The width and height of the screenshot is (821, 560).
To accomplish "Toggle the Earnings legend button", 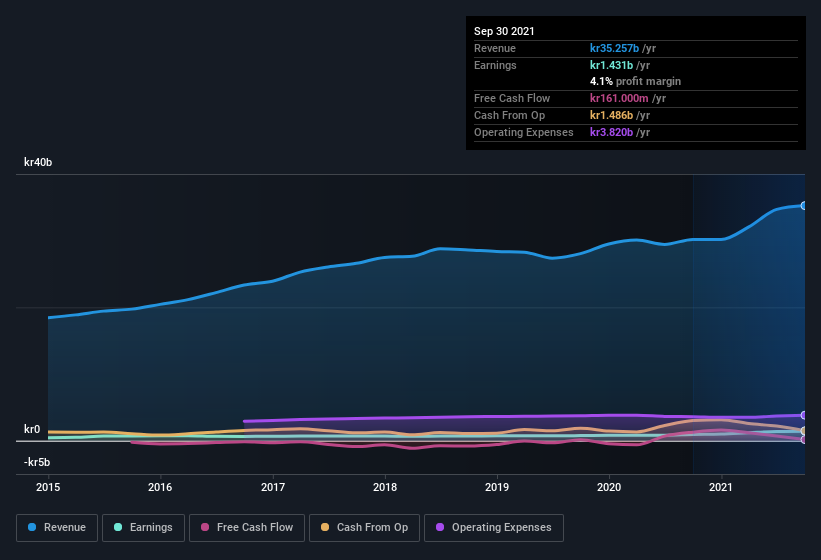I will click(x=143, y=528).
